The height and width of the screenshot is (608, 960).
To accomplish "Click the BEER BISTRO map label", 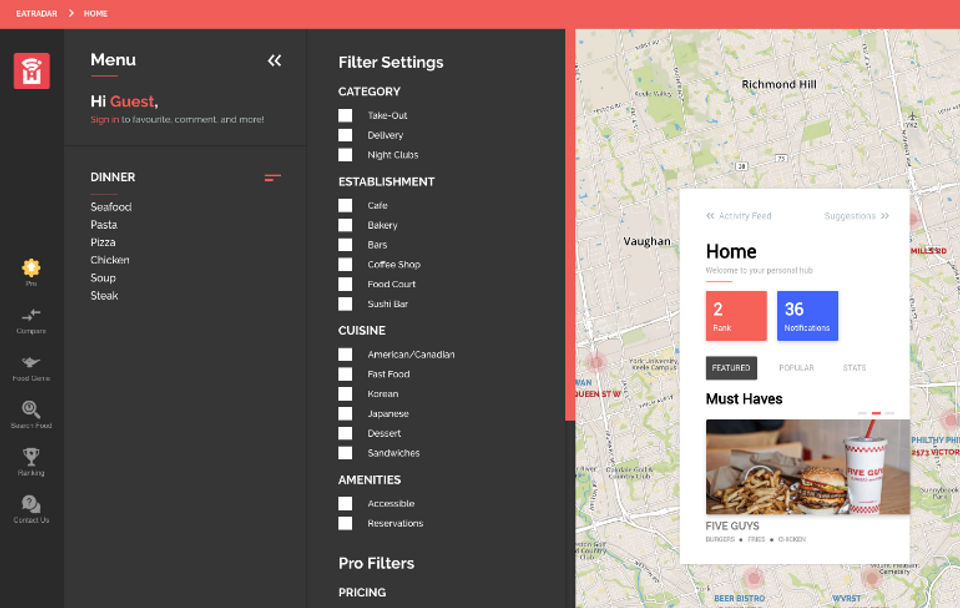I will [x=739, y=598].
